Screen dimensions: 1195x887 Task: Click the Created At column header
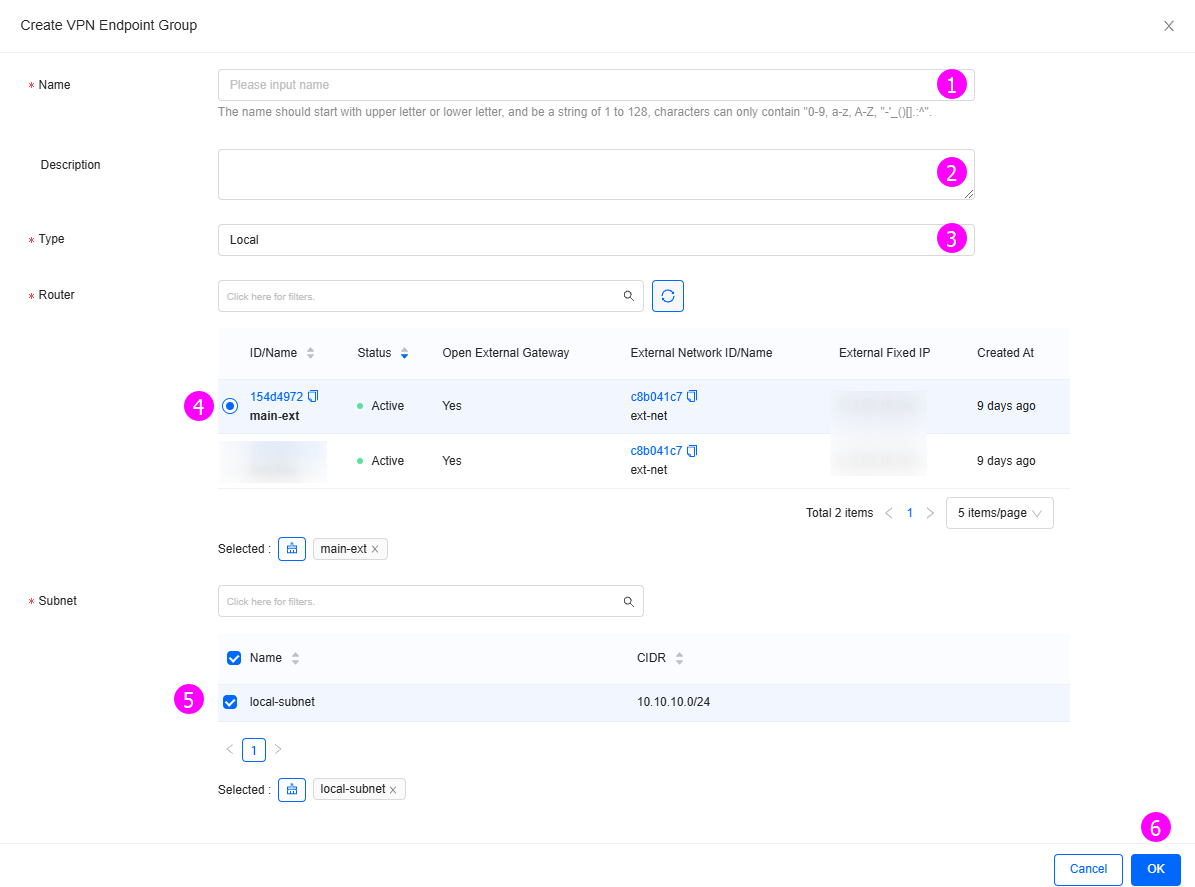click(1005, 353)
